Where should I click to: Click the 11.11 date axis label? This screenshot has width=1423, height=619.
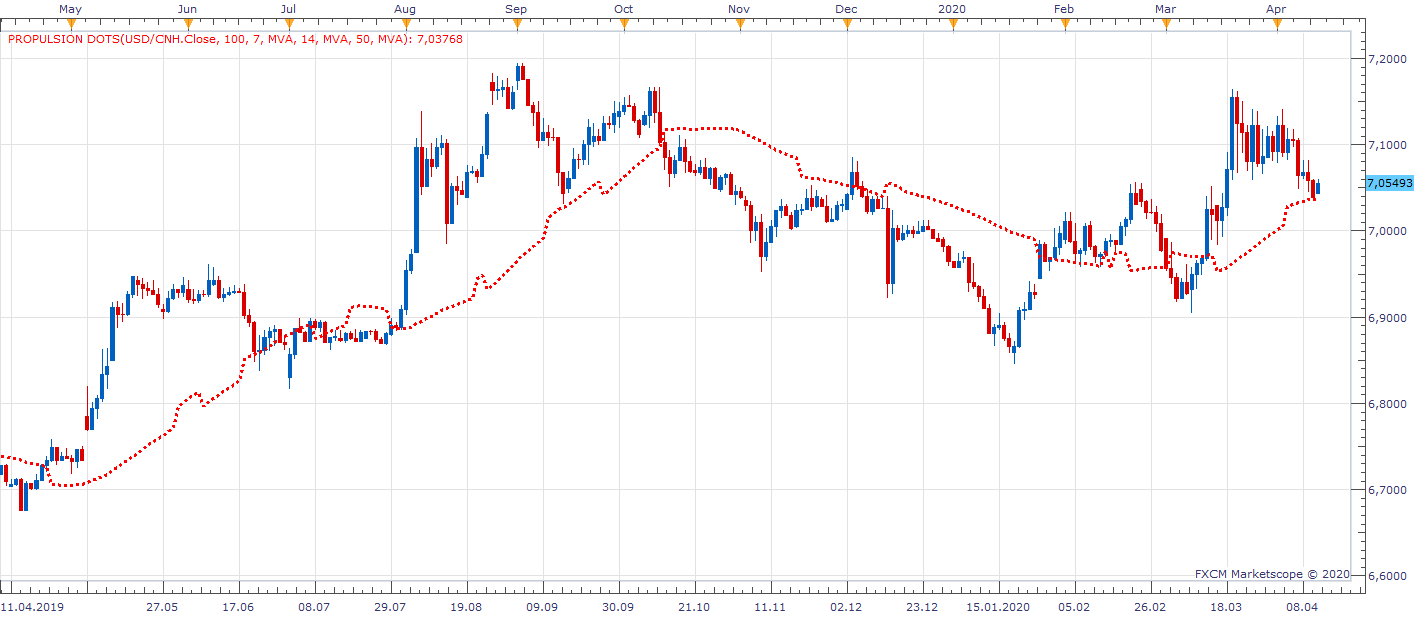tap(770, 607)
